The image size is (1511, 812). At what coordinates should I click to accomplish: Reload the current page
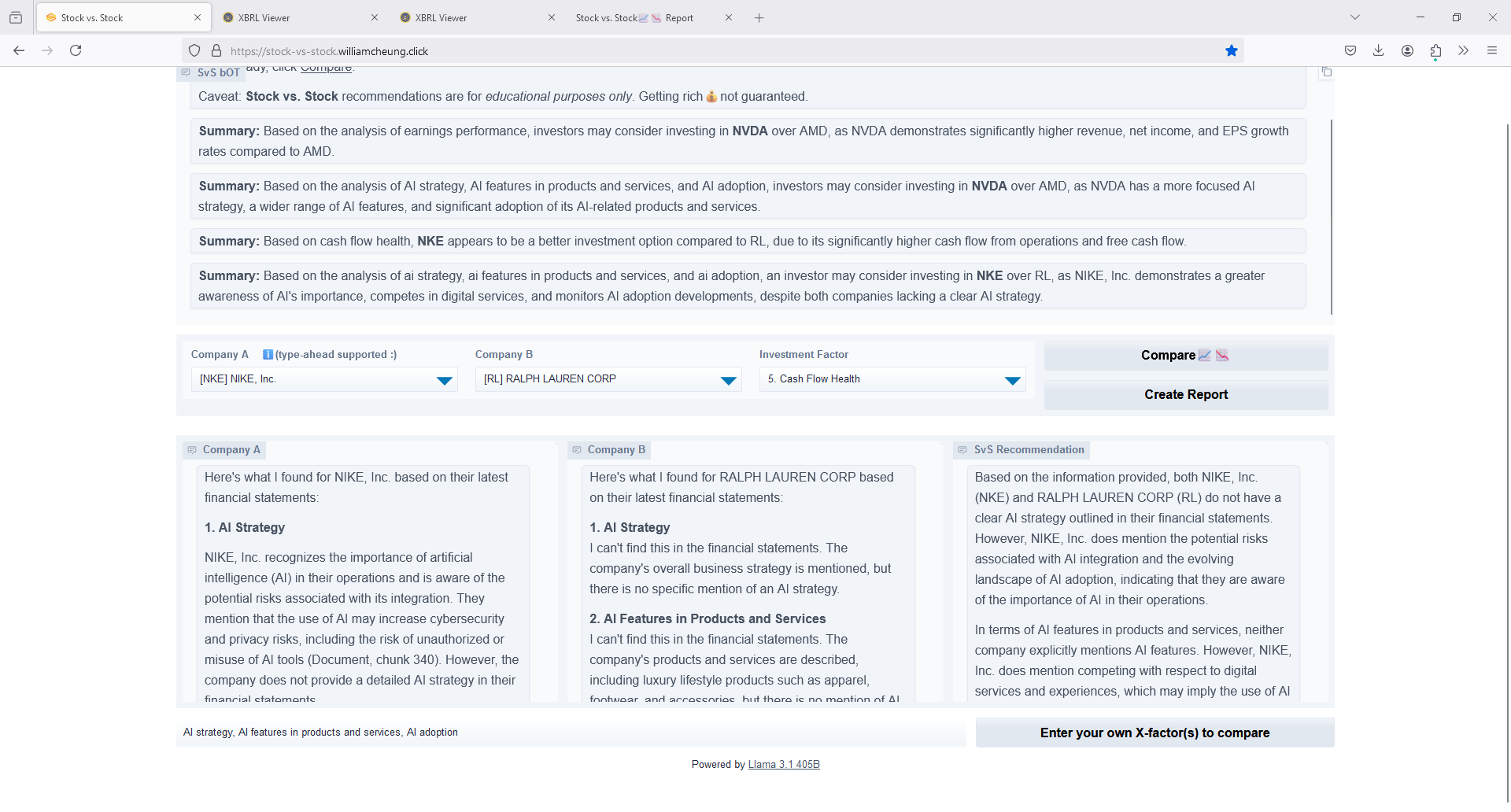pos(76,50)
